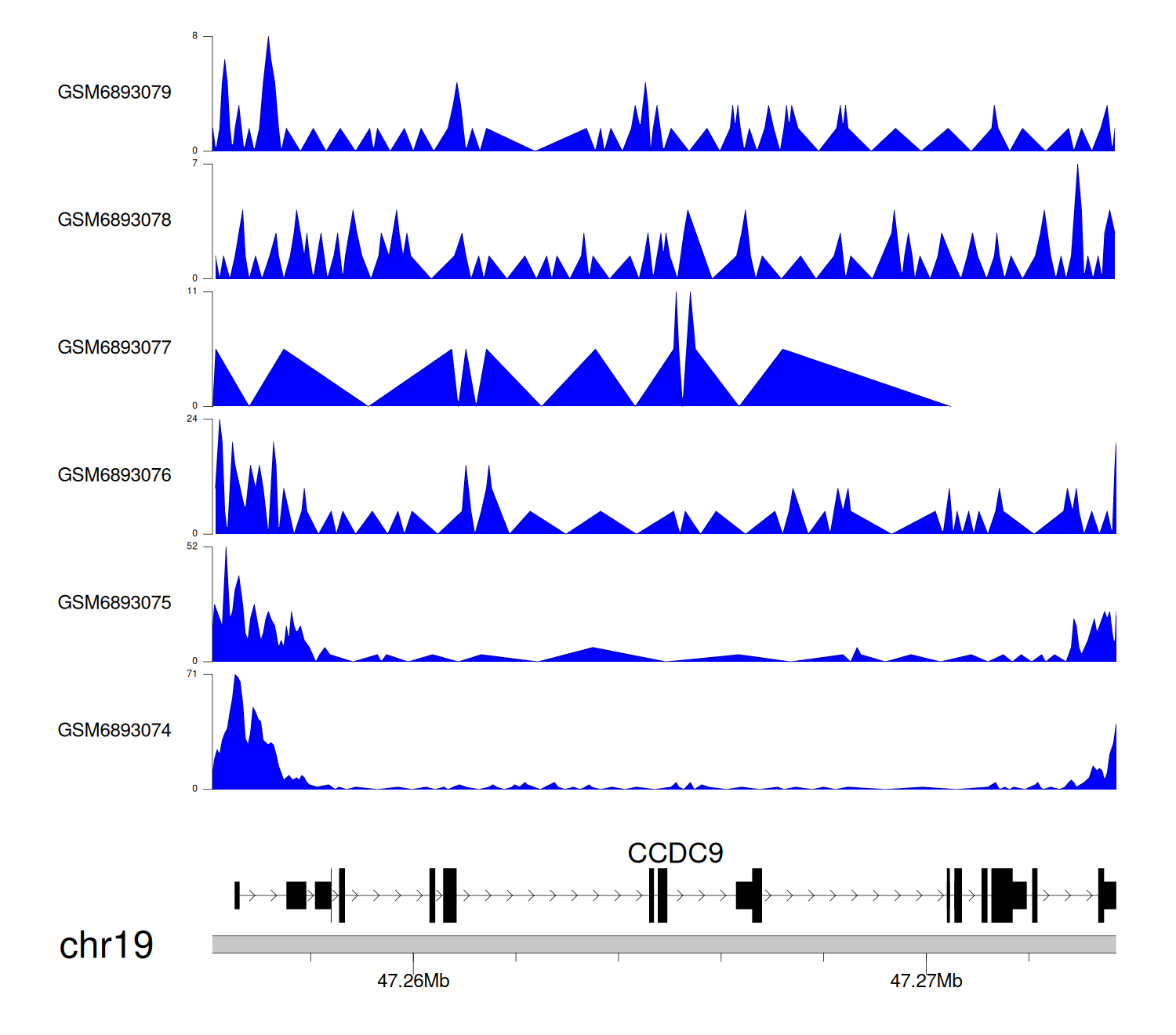Image resolution: width=1176 pixels, height=1035 pixels.
Task: Click the leftmost exon of CCDC9
Action: click(x=237, y=895)
